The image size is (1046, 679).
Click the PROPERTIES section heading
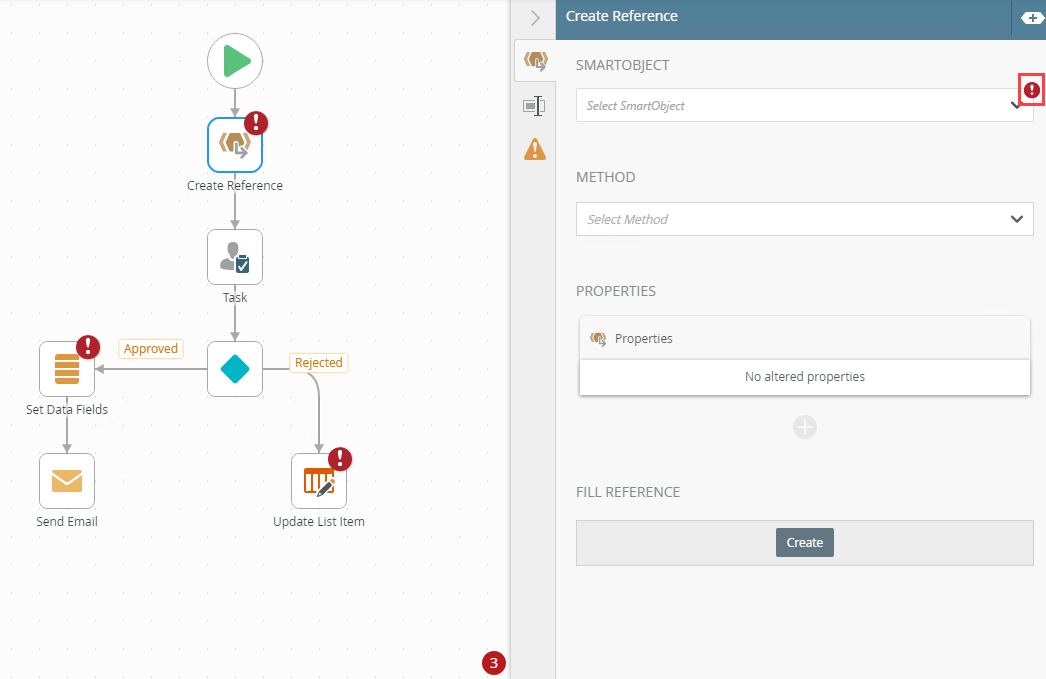coord(616,291)
